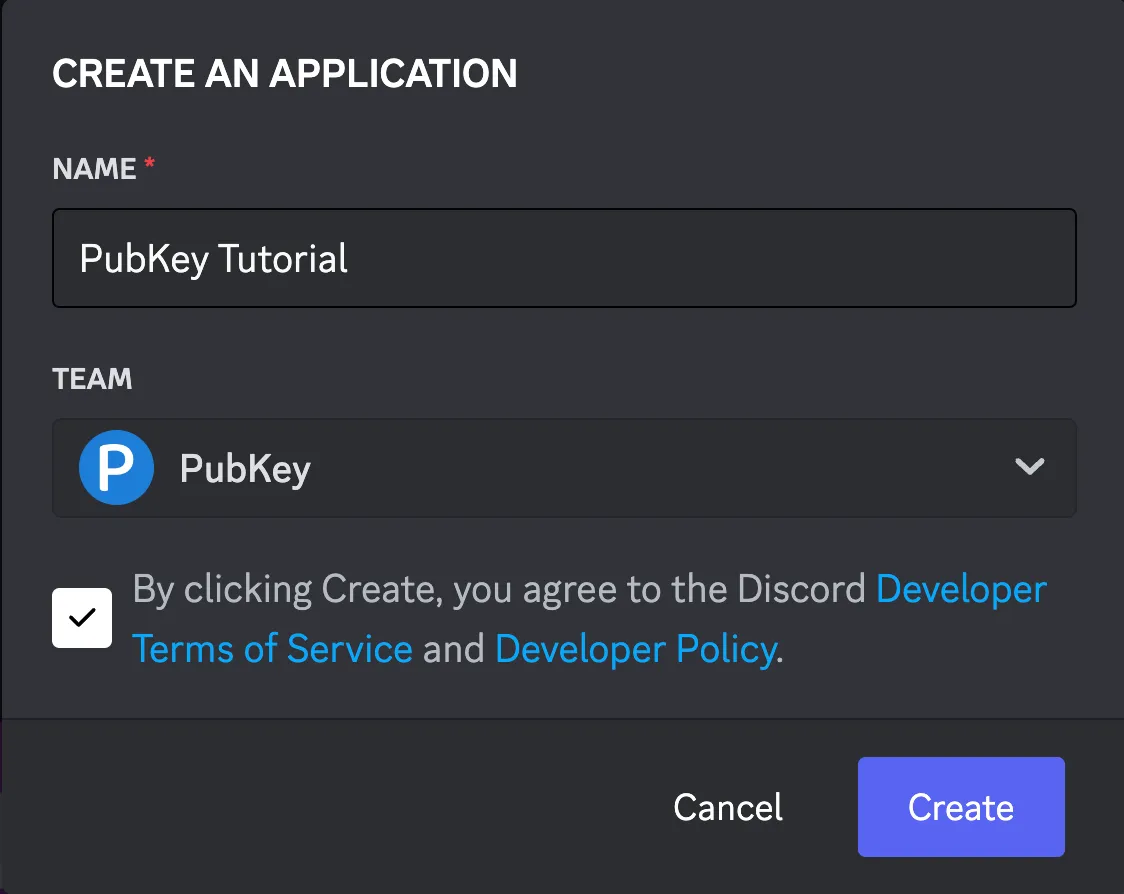1124x894 pixels.
Task: Click the "PubKey Tutorial" text in name field
Action: [x=214, y=259]
